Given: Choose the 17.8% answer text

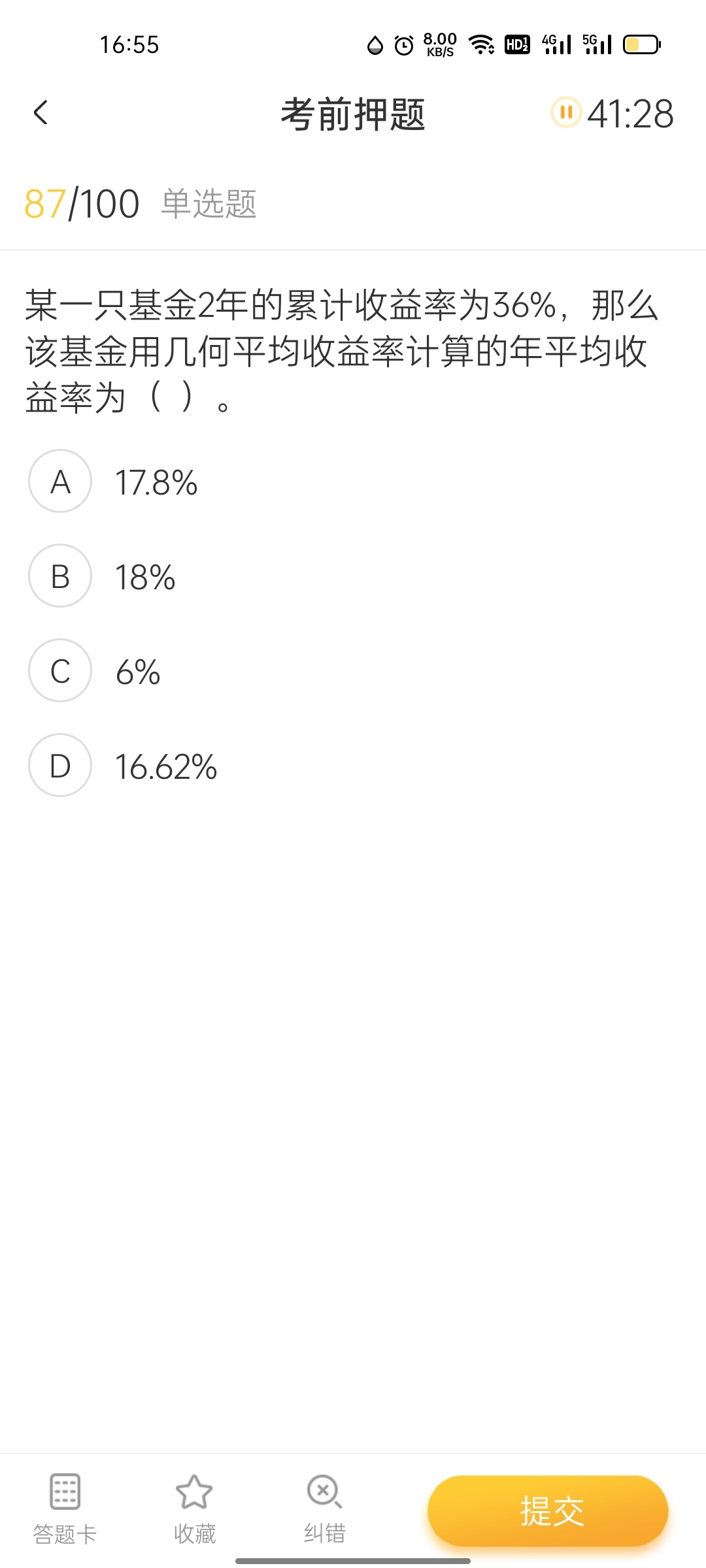Looking at the screenshot, I should tap(156, 483).
